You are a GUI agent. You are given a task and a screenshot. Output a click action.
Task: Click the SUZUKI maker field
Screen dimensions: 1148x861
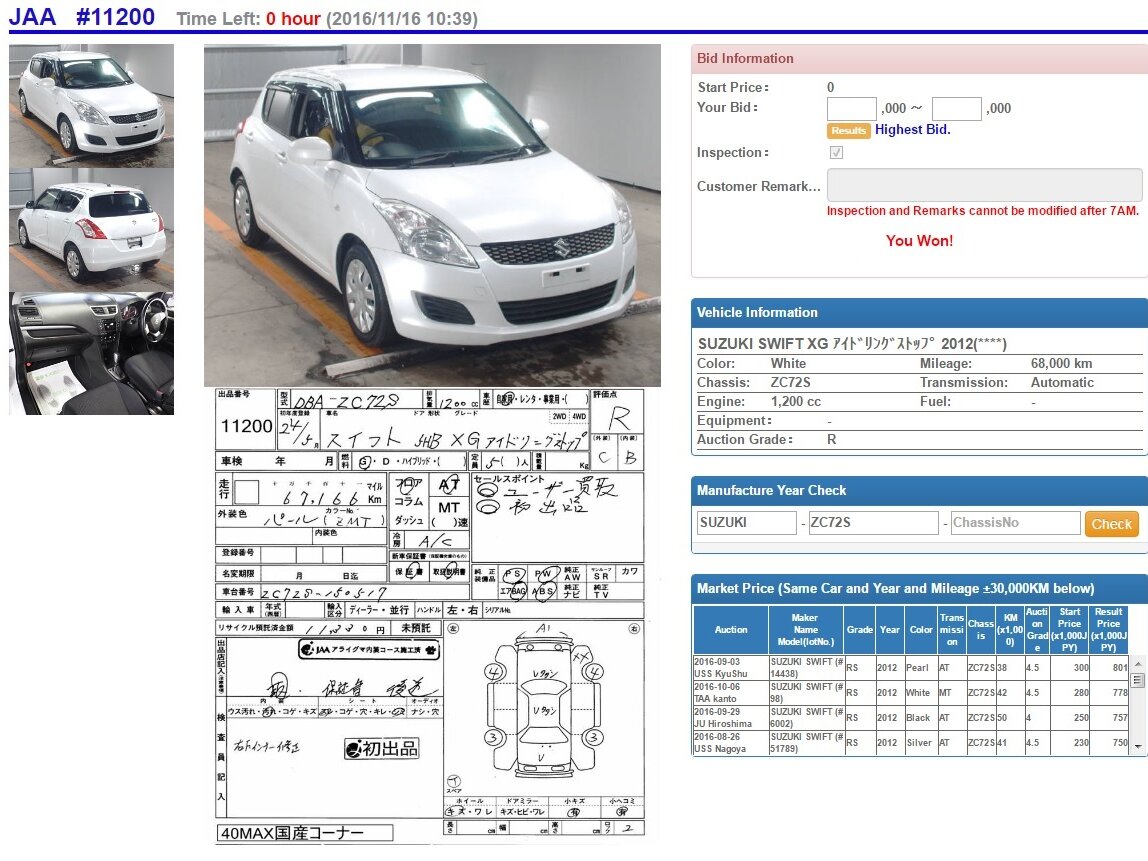pyautogui.click(x=747, y=523)
